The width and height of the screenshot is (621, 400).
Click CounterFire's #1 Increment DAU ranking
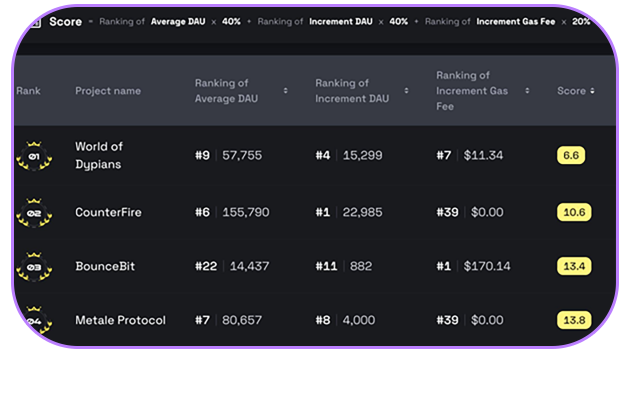[x=324, y=212]
